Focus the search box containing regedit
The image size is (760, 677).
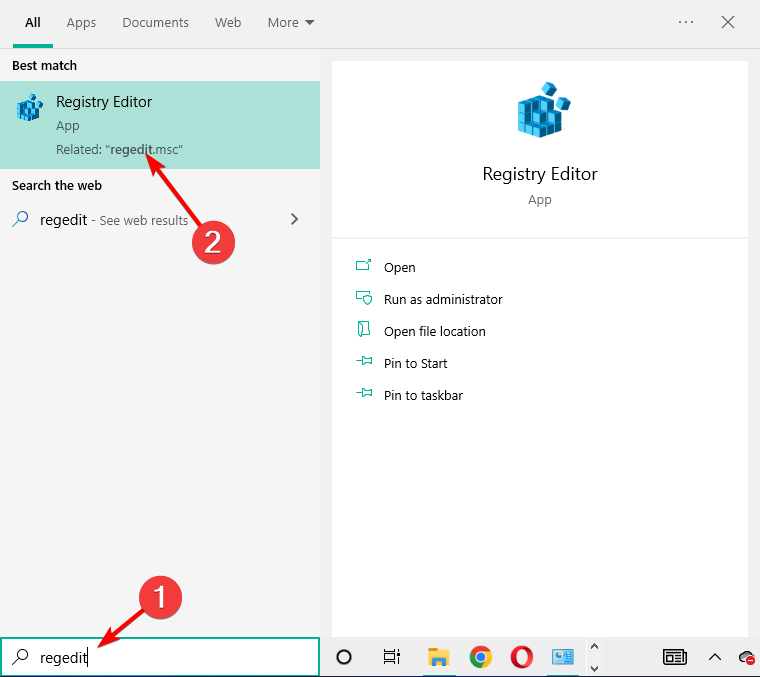[160, 657]
